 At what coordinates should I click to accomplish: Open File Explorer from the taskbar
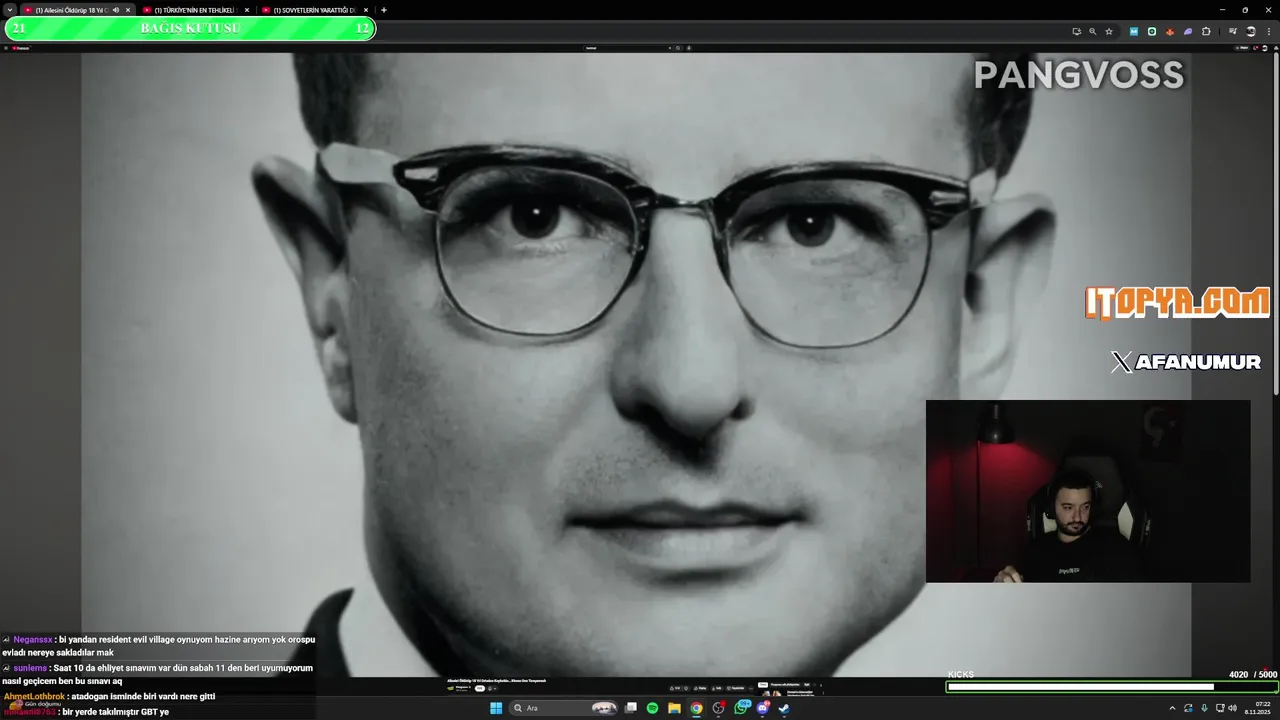[x=674, y=708]
